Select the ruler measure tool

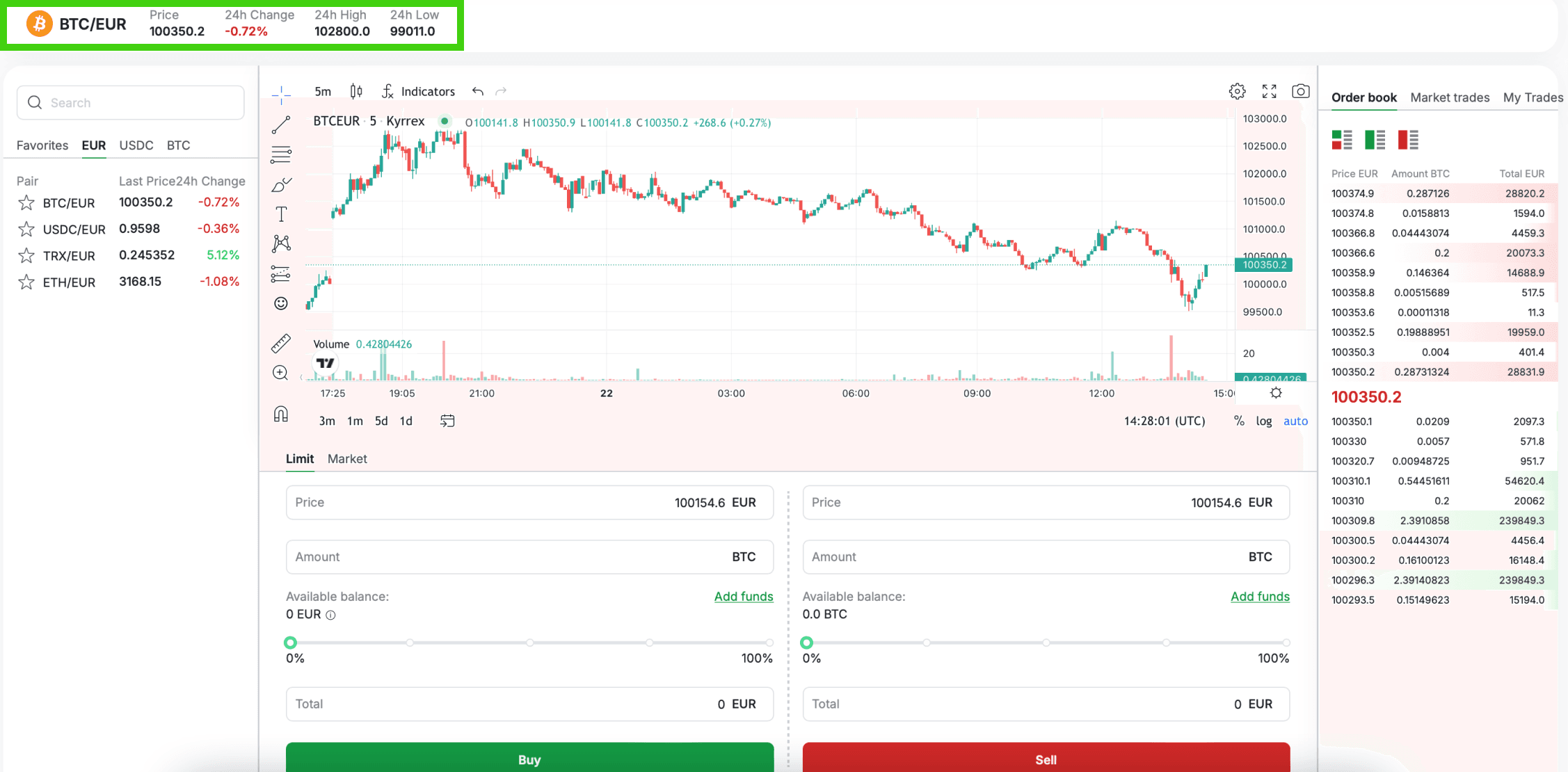(x=281, y=344)
